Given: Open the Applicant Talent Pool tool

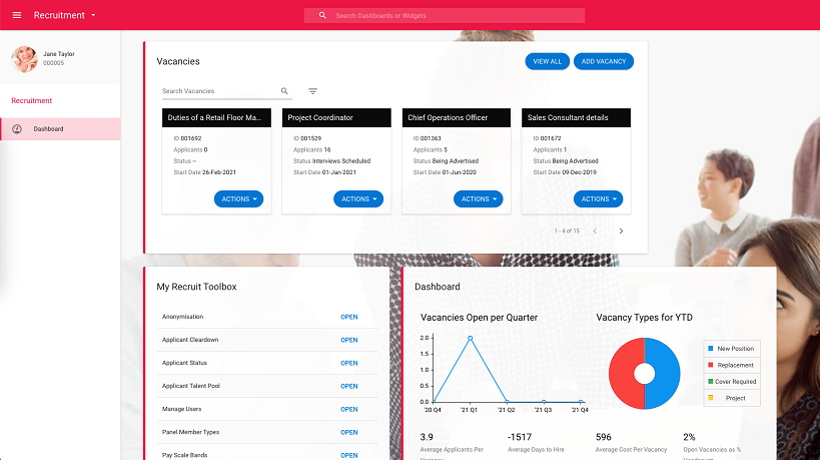Looking at the screenshot, I should pos(349,386).
